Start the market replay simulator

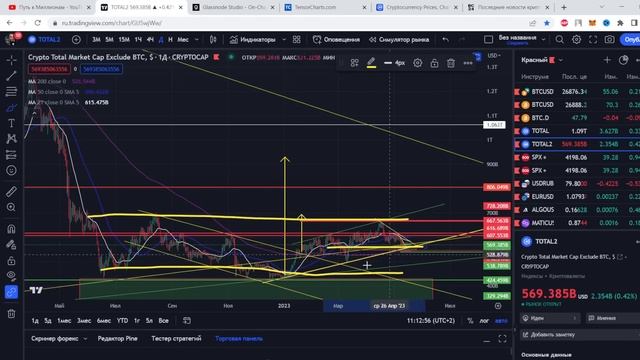pos(399,40)
